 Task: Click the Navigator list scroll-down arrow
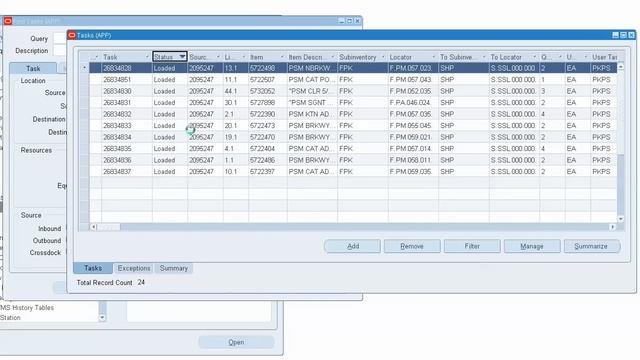click(x=102, y=317)
